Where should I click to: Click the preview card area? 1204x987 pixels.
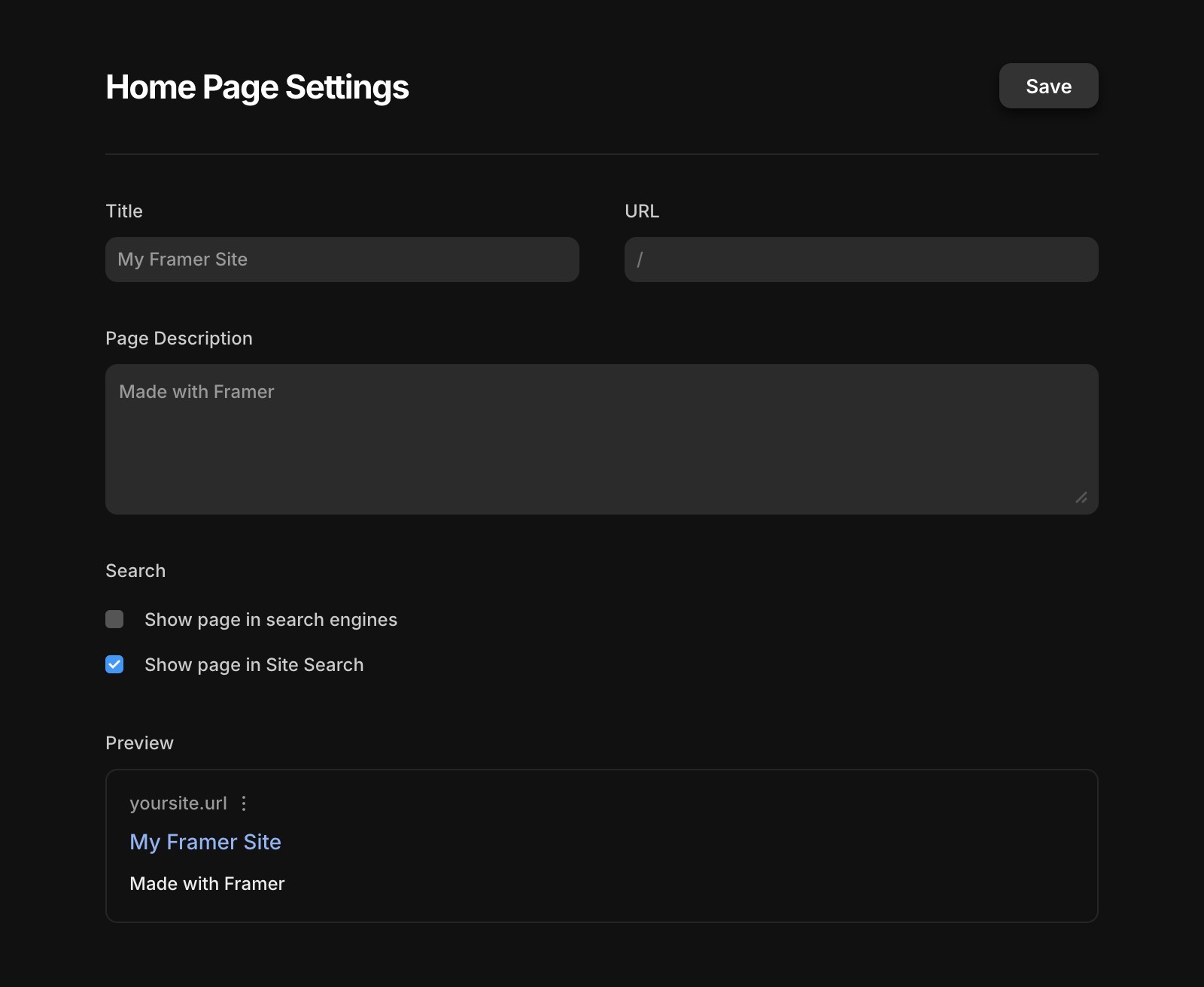click(601, 846)
